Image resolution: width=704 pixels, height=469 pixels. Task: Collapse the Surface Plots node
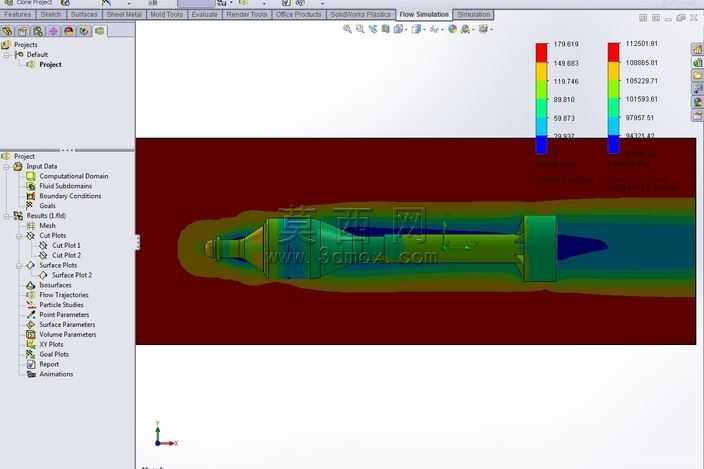tap(19, 265)
